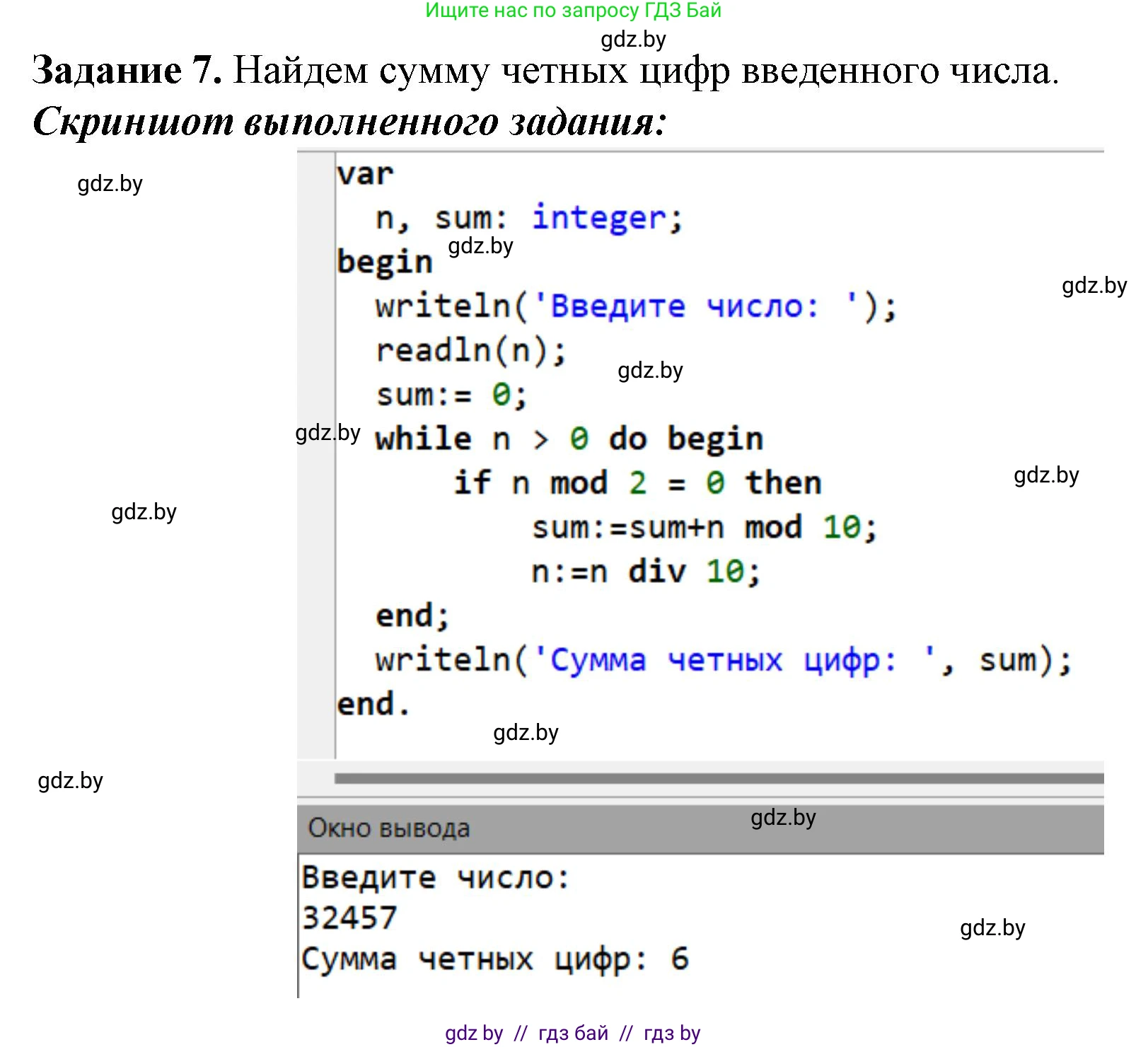1148x1047 pixels.
Task: Click the "sum:=sum+n mod 10;" statement
Action: [704, 528]
